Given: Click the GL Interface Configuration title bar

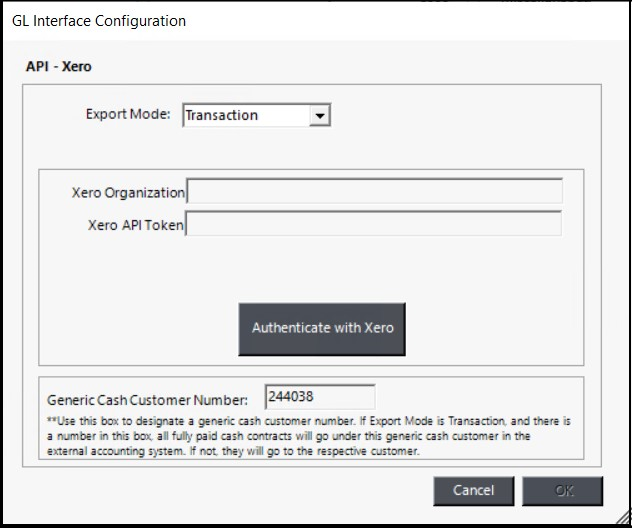Looking at the screenshot, I should tap(300, 20).
